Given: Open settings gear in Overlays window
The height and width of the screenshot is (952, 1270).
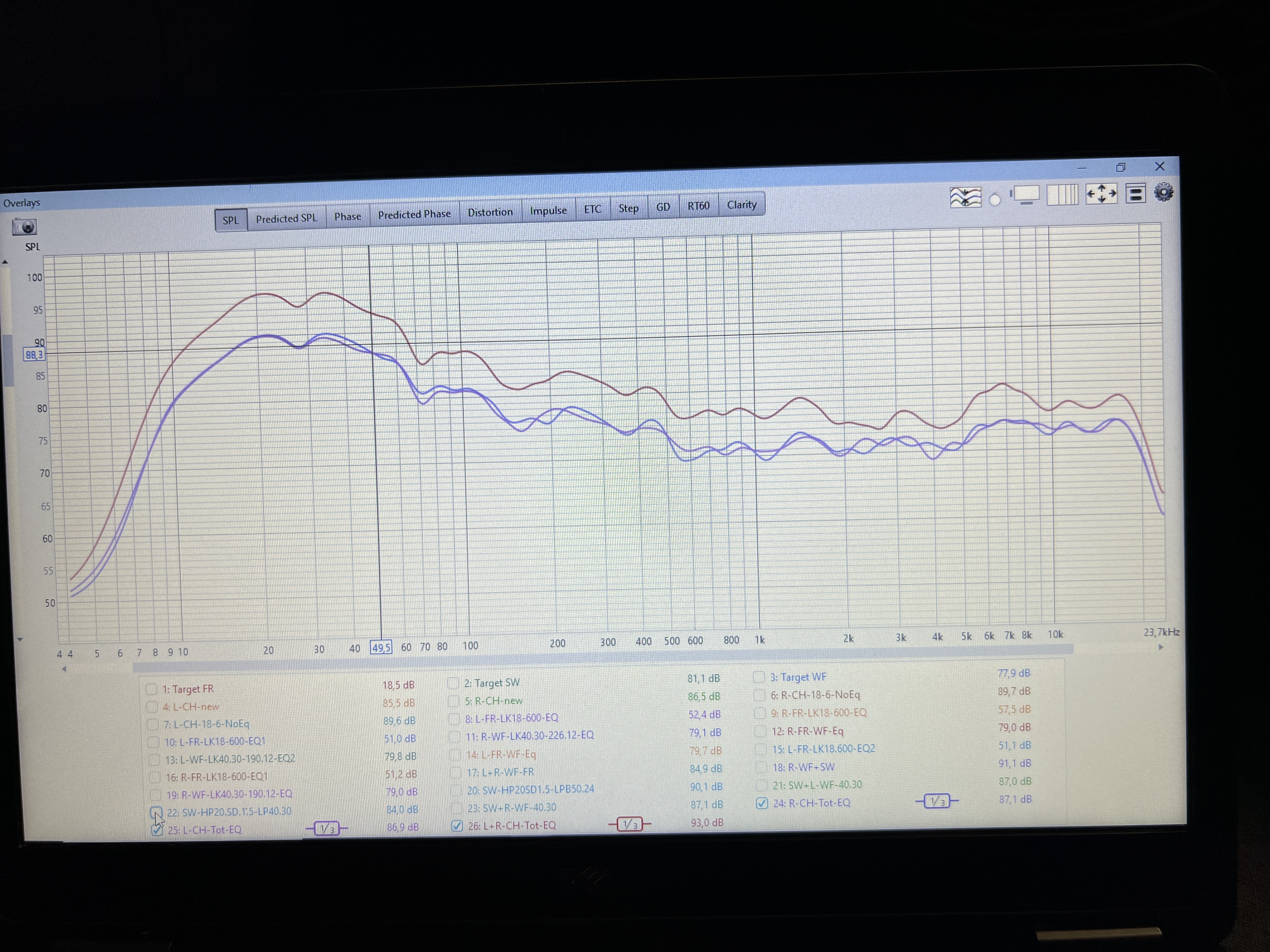Looking at the screenshot, I should pos(1164,192).
